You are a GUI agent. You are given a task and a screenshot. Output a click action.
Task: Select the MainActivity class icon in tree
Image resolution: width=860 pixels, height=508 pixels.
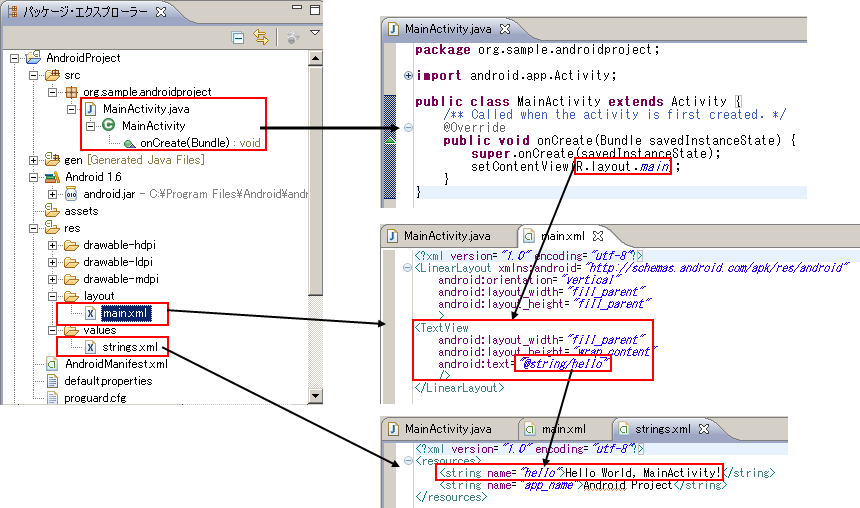pos(109,126)
